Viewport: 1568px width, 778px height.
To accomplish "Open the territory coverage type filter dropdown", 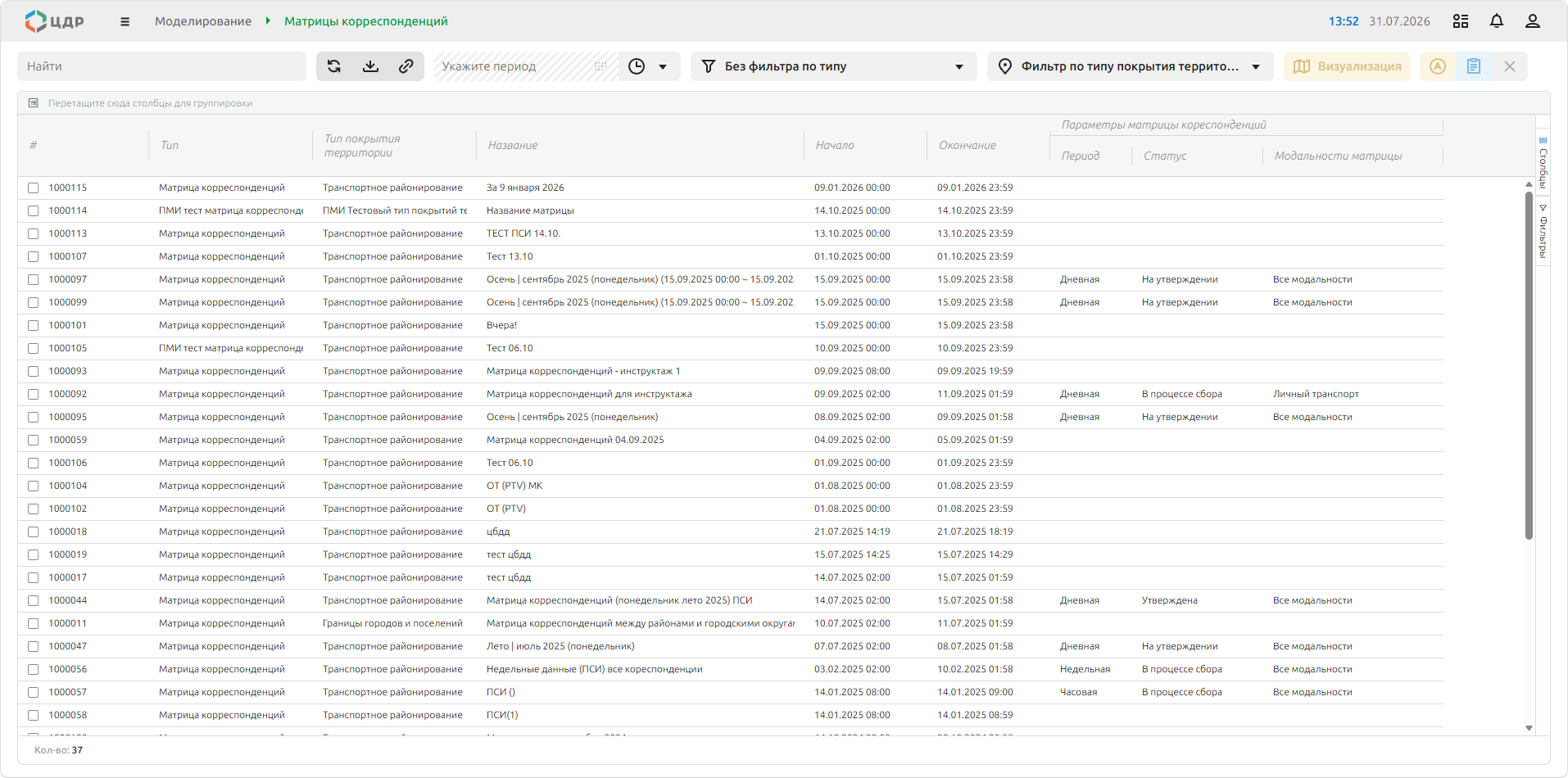I will pos(1131,66).
